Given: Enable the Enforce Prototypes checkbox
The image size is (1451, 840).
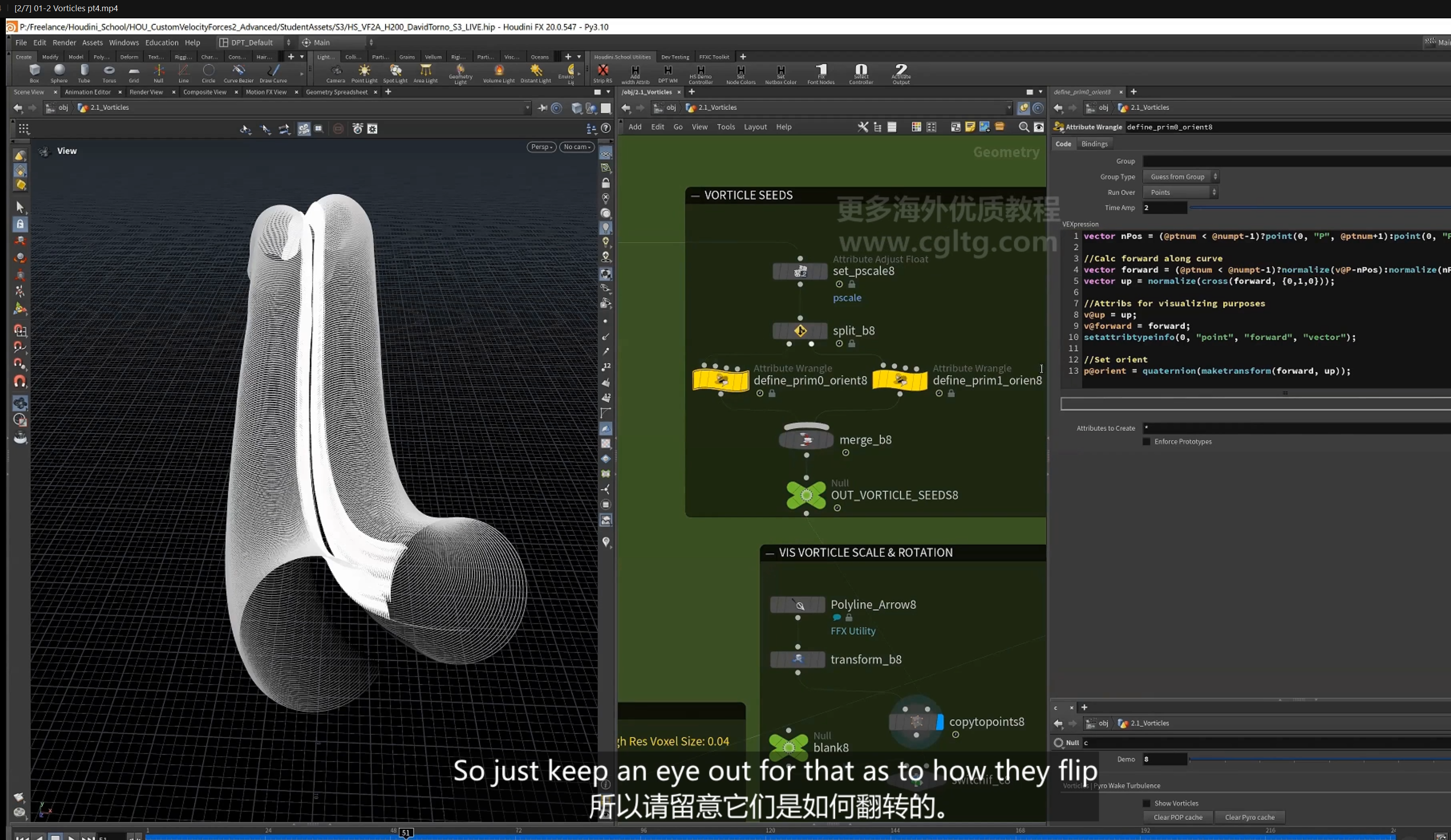Looking at the screenshot, I should point(1147,442).
